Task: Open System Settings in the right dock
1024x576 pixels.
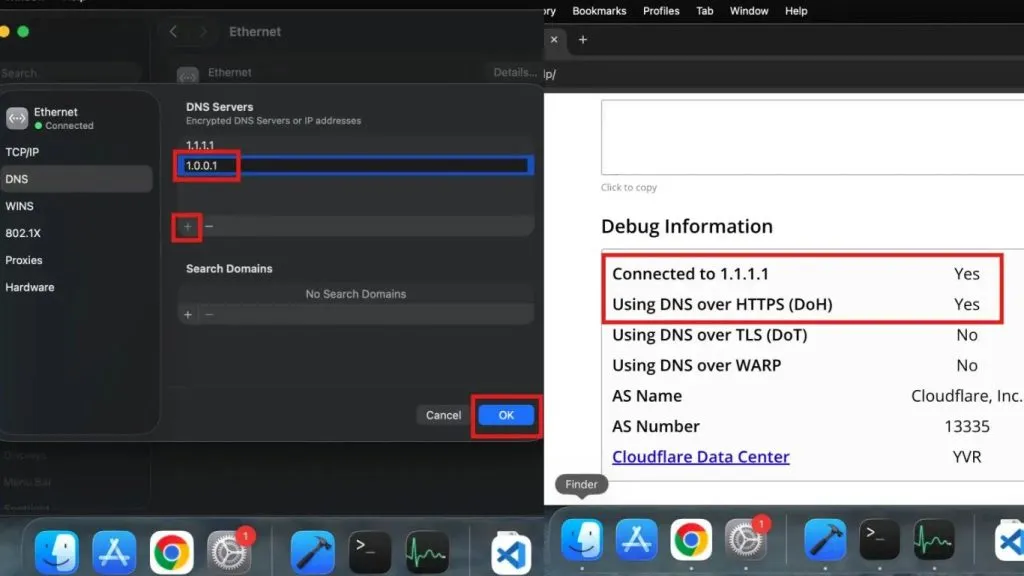Action: [x=745, y=540]
